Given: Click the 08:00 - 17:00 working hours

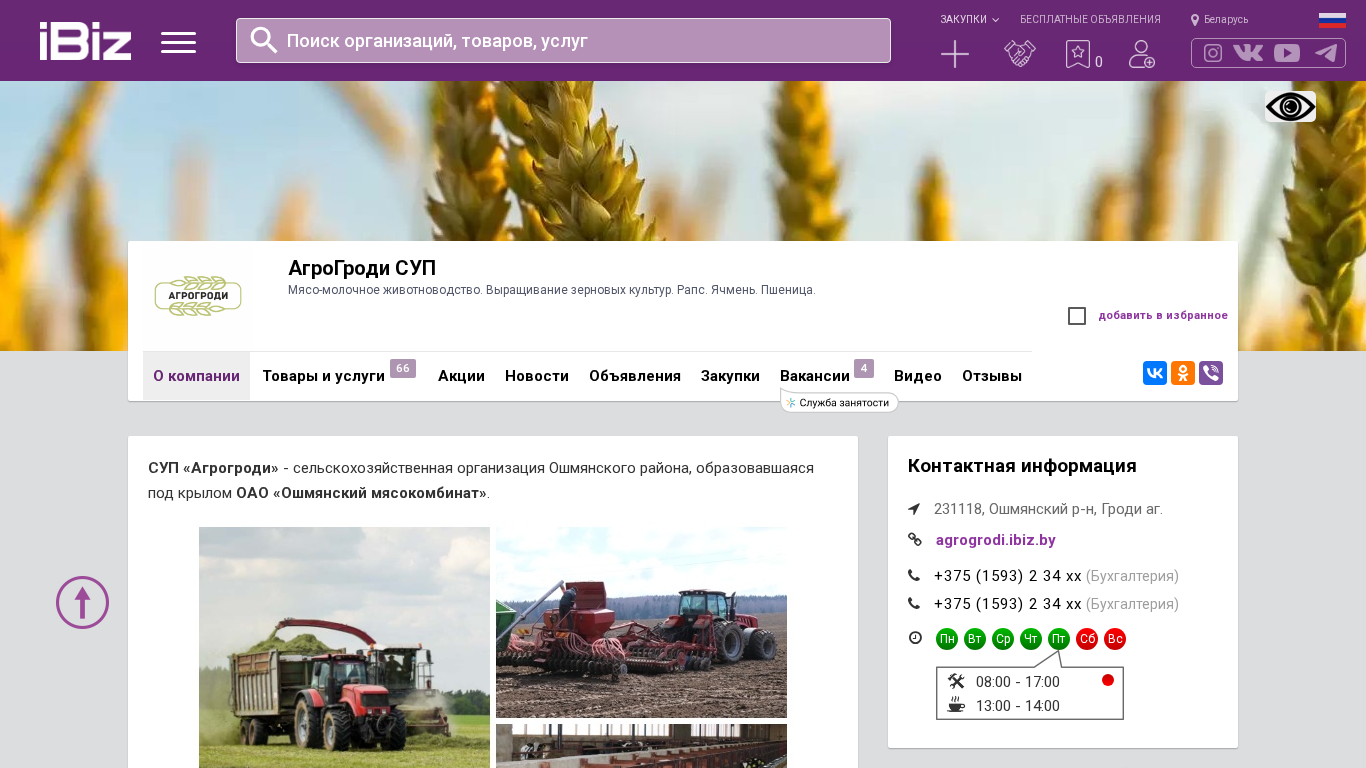Looking at the screenshot, I should pos(1018,682).
